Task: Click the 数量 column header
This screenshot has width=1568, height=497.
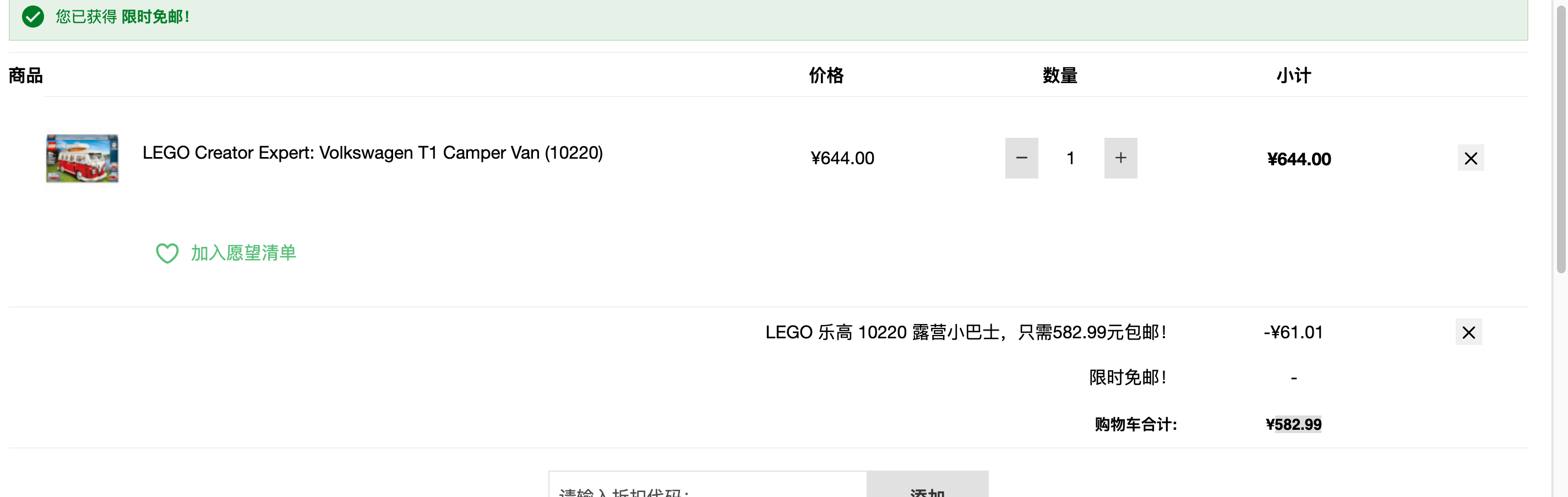Action: [1060, 75]
